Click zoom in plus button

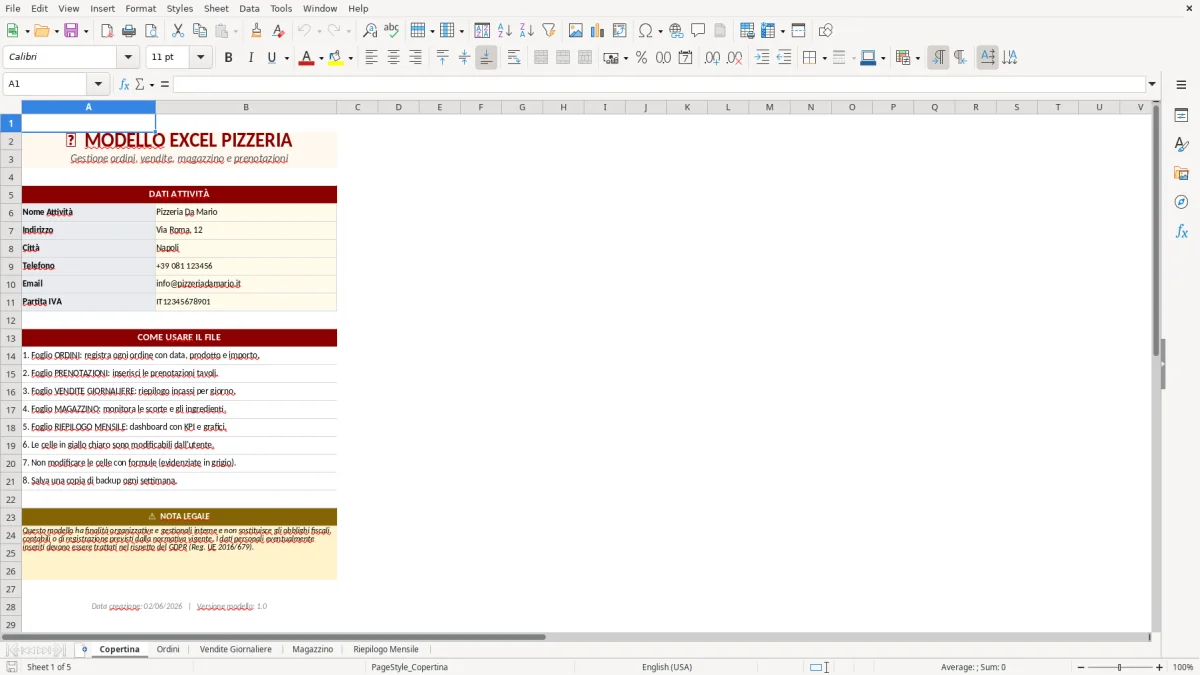point(1160,667)
